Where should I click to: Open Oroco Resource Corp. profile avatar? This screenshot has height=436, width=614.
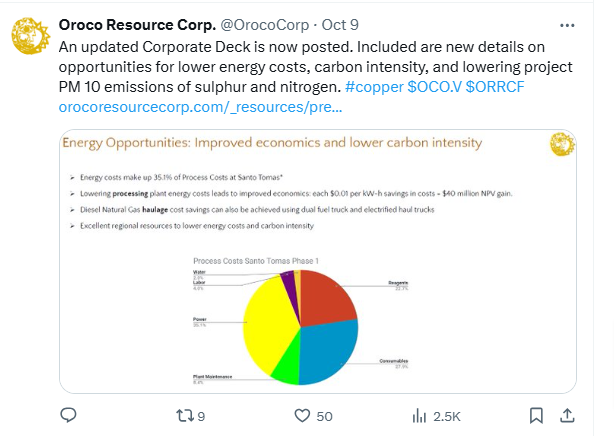click(x=31, y=36)
